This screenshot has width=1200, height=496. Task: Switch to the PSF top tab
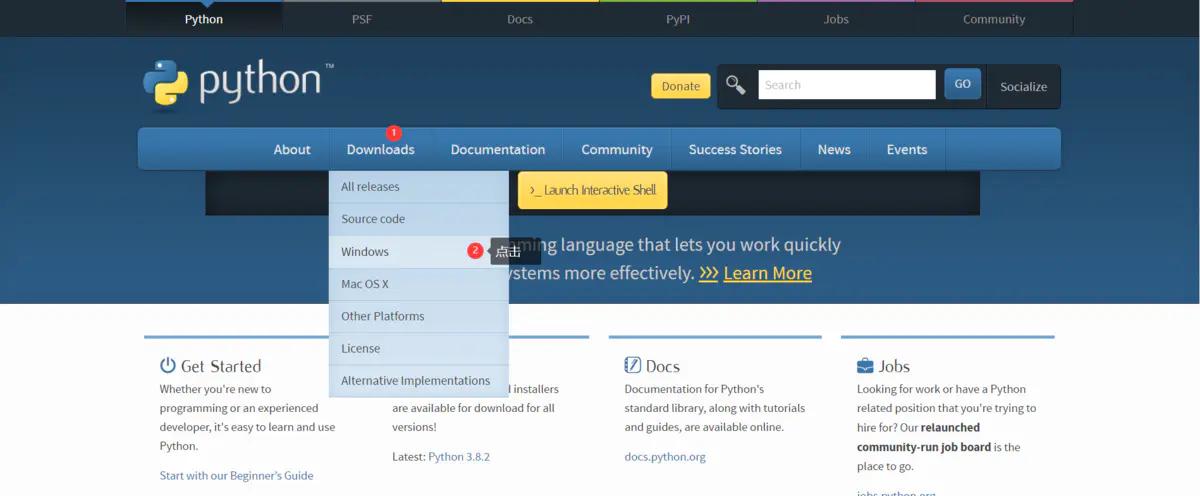coord(362,19)
